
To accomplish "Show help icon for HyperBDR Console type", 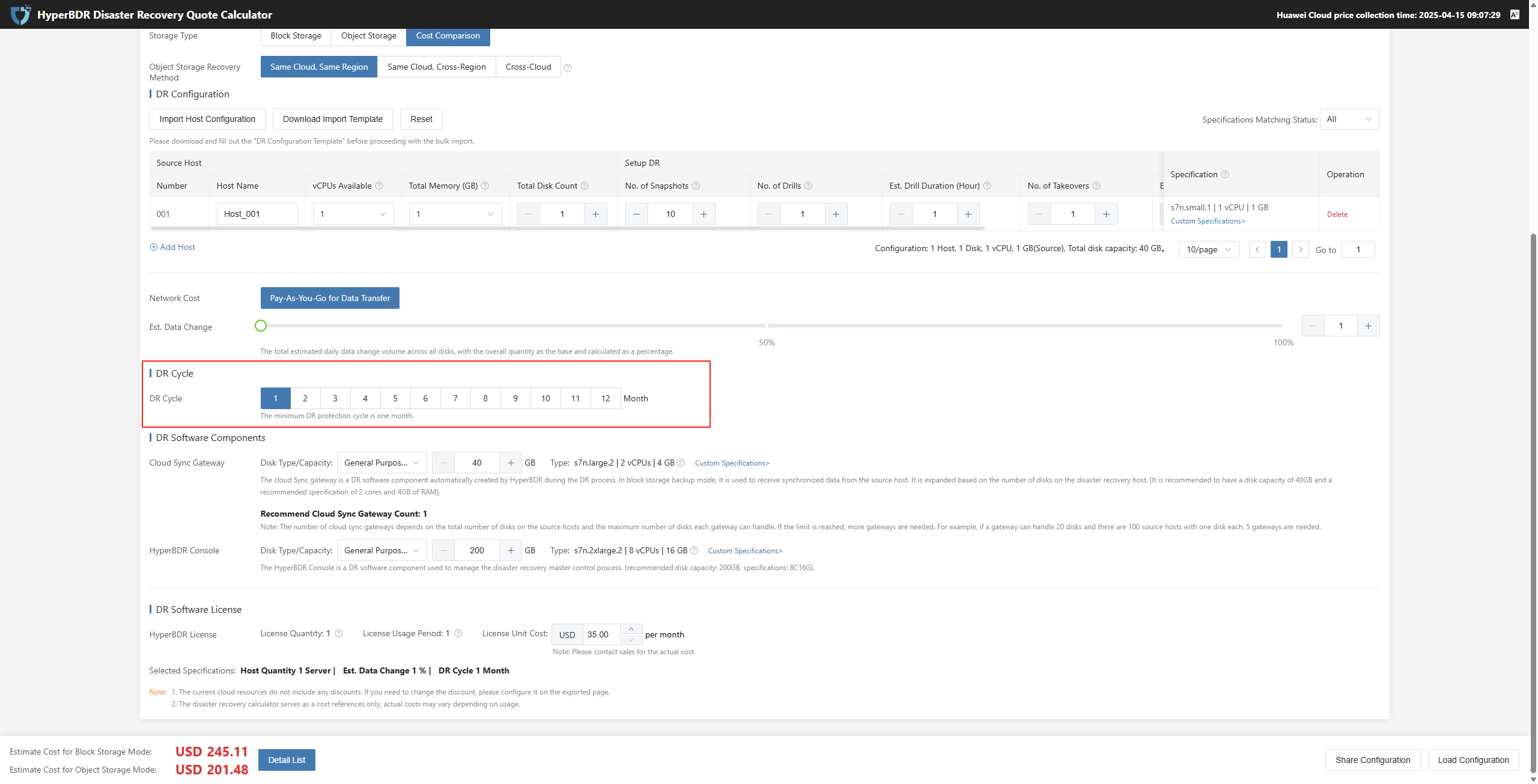I will pos(694,551).
